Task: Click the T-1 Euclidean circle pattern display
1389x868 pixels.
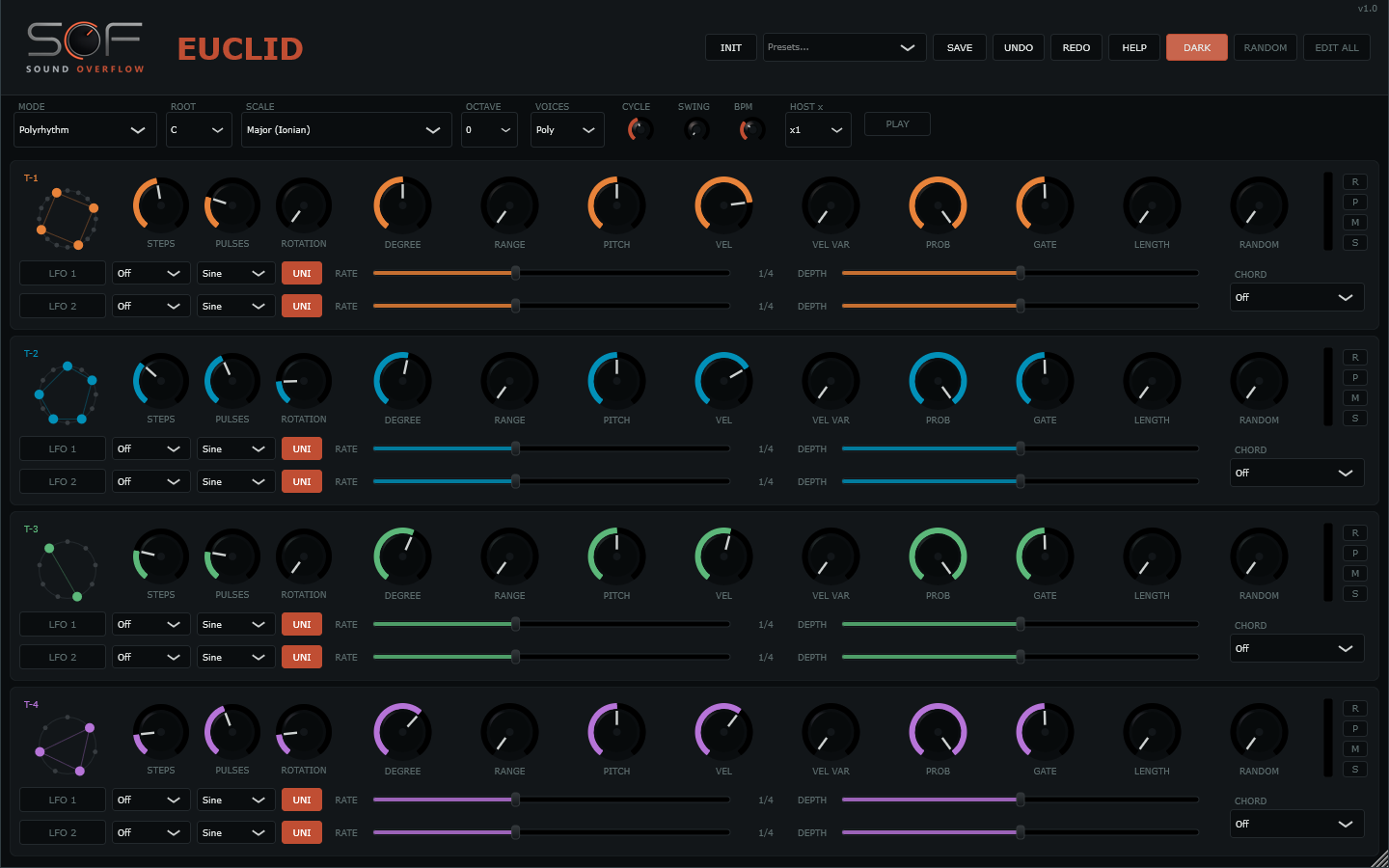Action: [x=68, y=218]
